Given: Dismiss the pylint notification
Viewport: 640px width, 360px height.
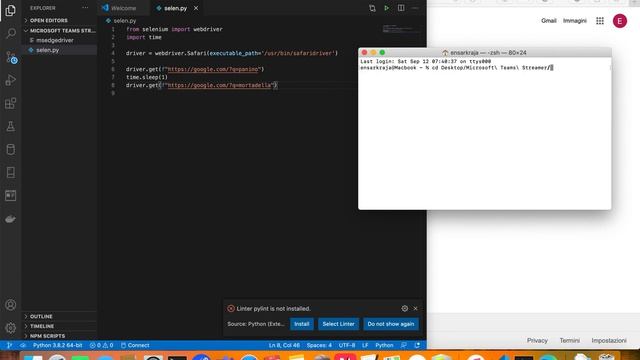Looking at the screenshot, I should pos(416,309).
